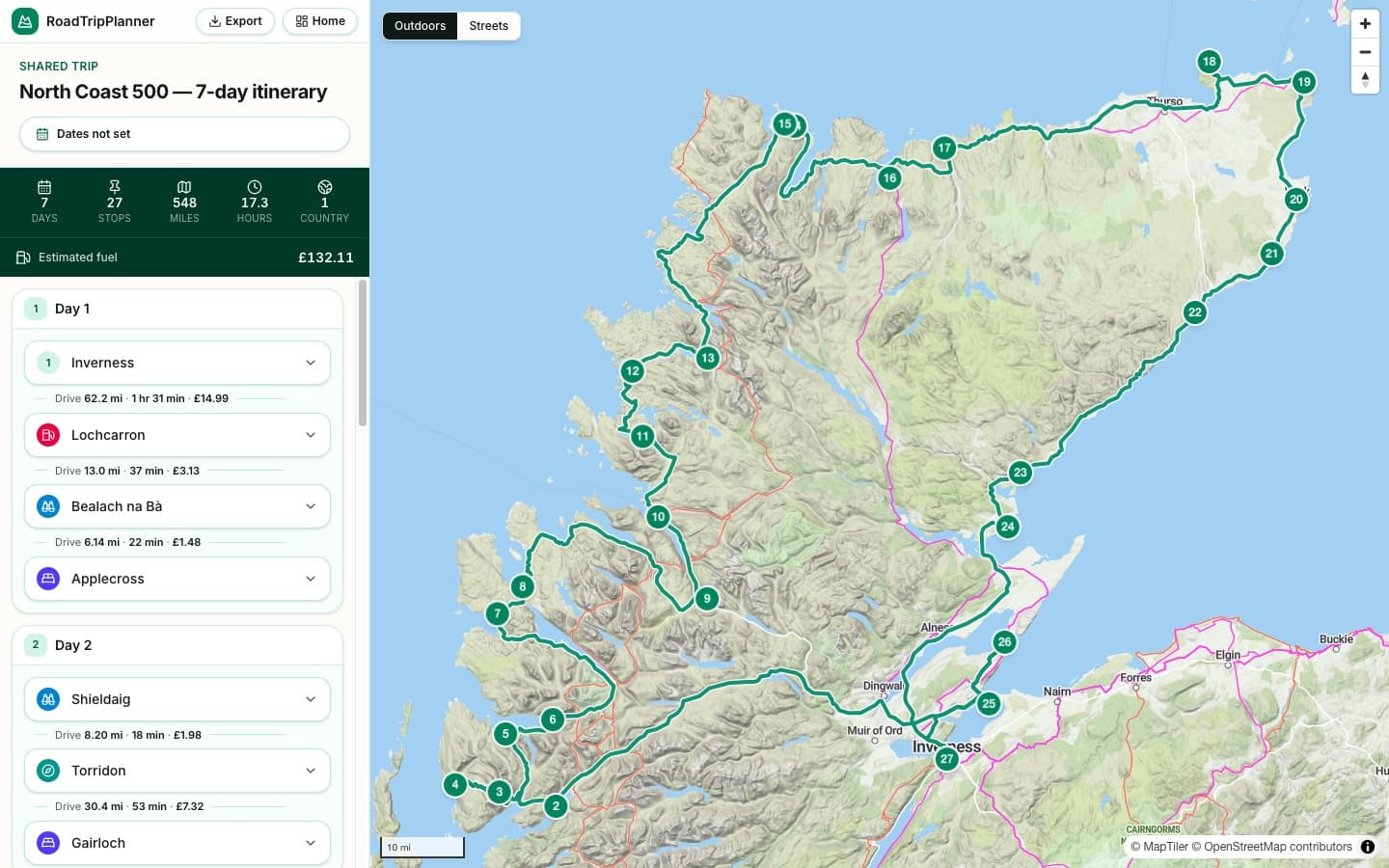The height and width of the screenshot is (868, 1389).
Task: Select map marker 4
Action: coord(455,784)
